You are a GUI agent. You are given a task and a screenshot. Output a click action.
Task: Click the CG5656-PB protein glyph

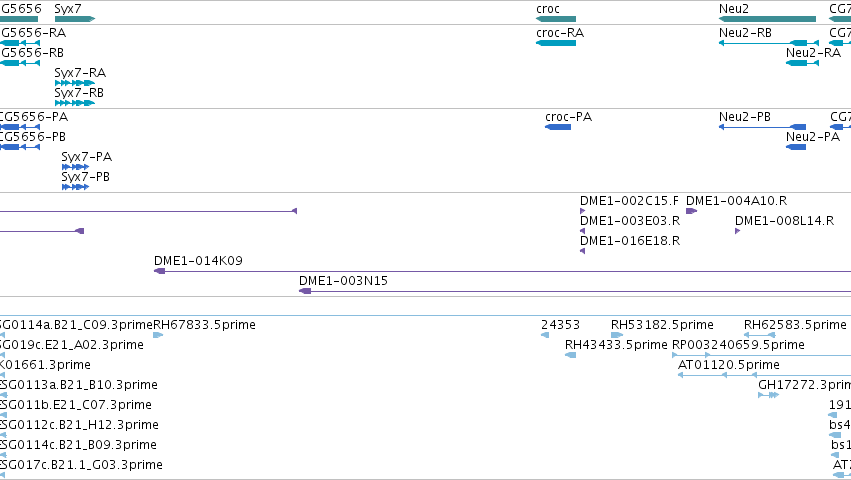pyautogui.click(x=20, y=147)
